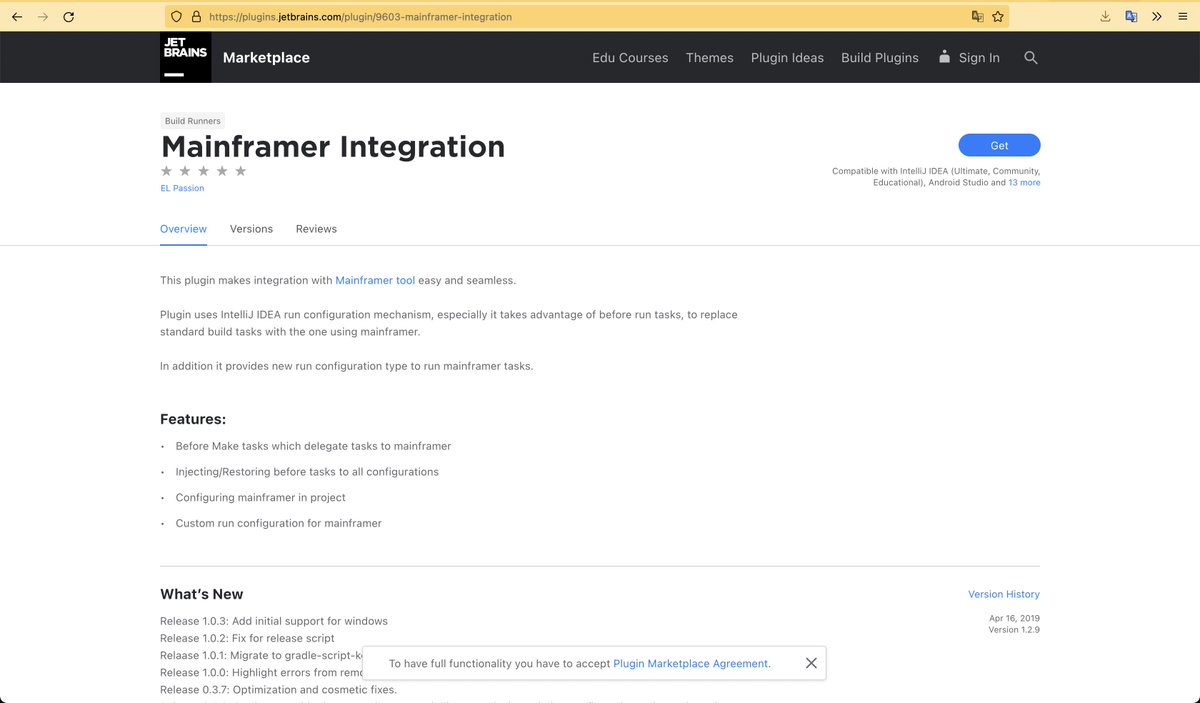The width and height of the screenshot is (1200, 703).
Task: Click 'Release 1.0.2: Fix for release script'
Action: (x=247, y=638)
